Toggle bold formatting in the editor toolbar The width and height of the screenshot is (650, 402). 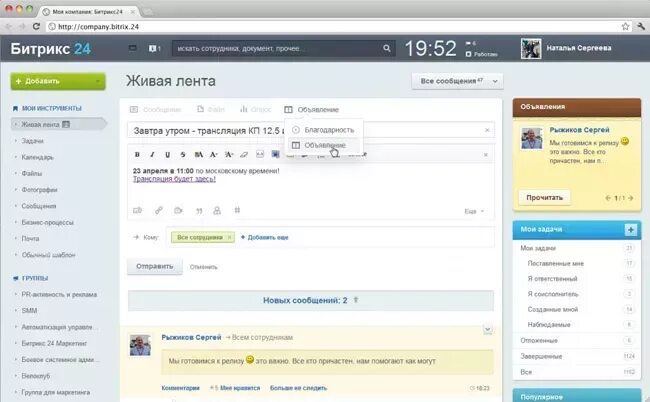(x=137, y=155)
